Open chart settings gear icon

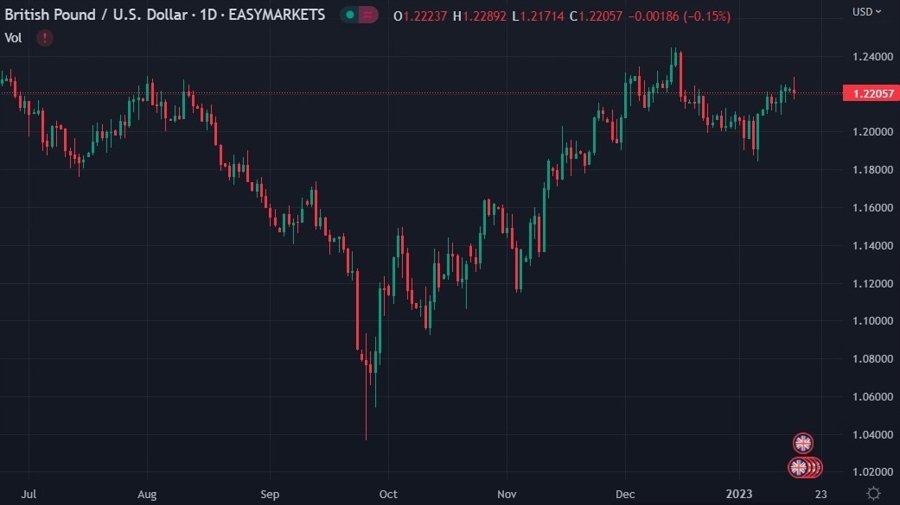click(x=873, y=493)
